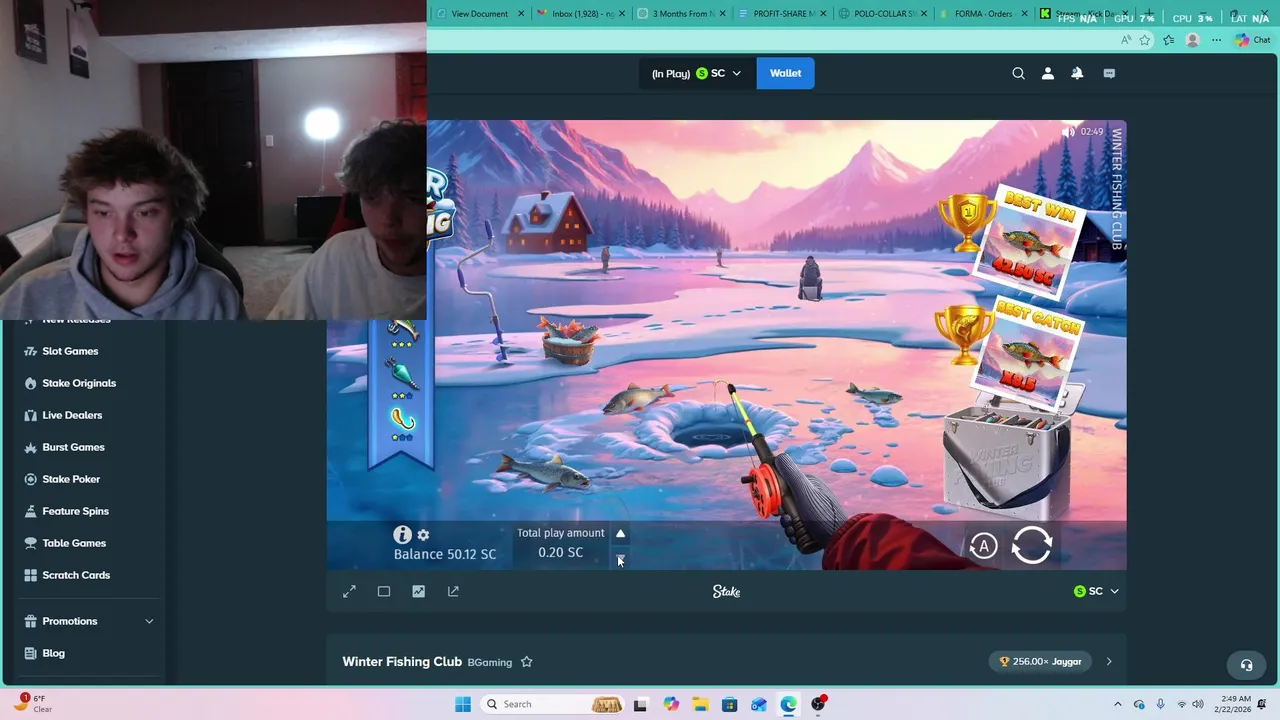This screenshot has width=1280, height=720.
Task: Open the in-play SC currency dropdown
Action: click(697, 73)
